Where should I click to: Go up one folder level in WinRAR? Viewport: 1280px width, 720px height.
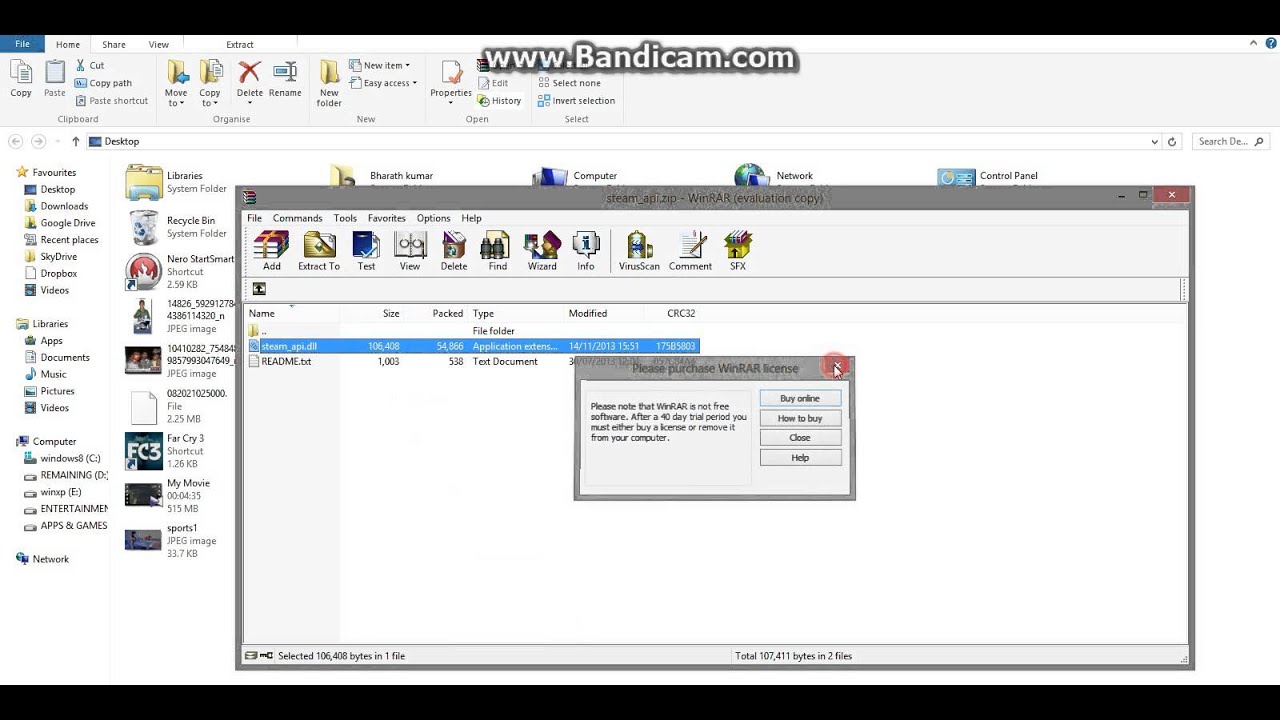[259, 289]
